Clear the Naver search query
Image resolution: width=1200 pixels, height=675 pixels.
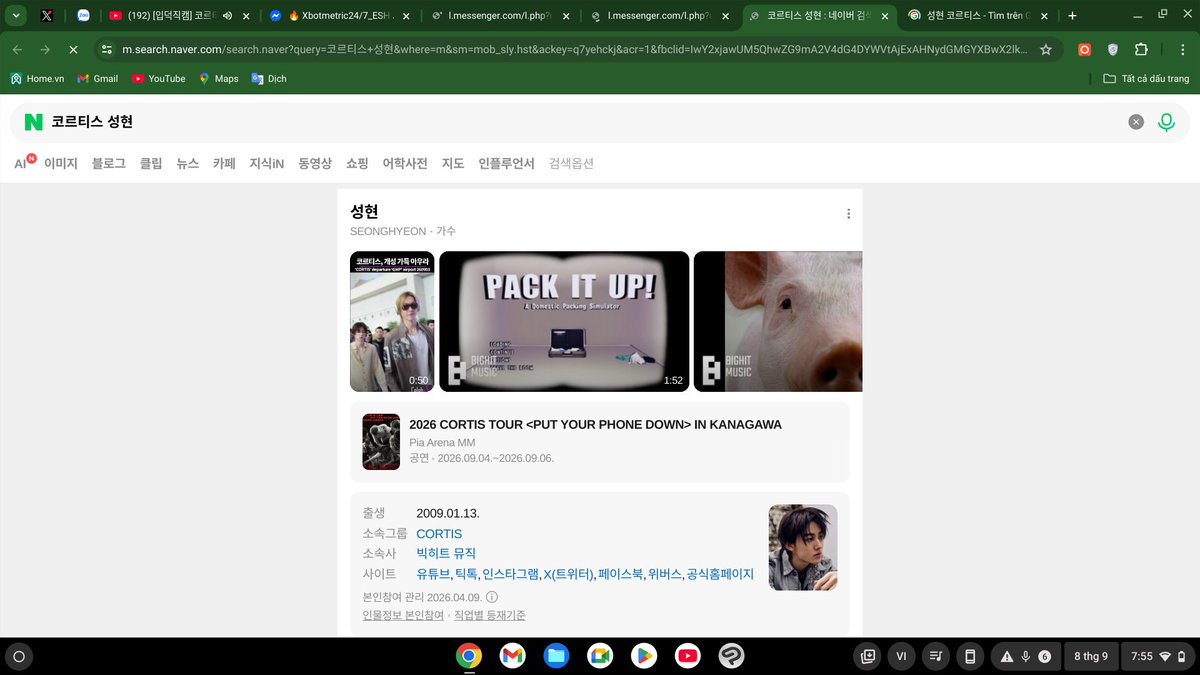[x=1136, y=122]
